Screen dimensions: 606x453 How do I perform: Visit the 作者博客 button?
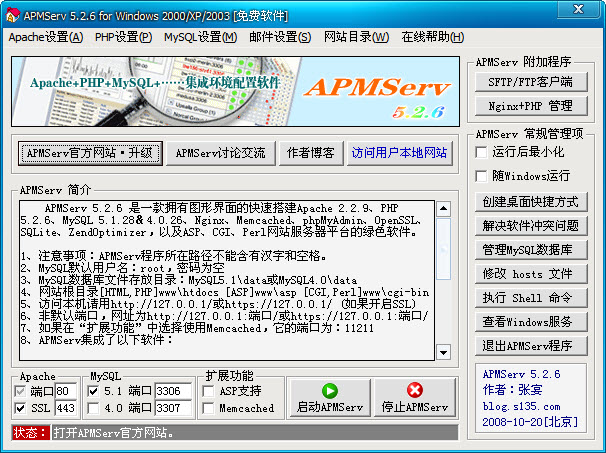(x=311, y=153)
